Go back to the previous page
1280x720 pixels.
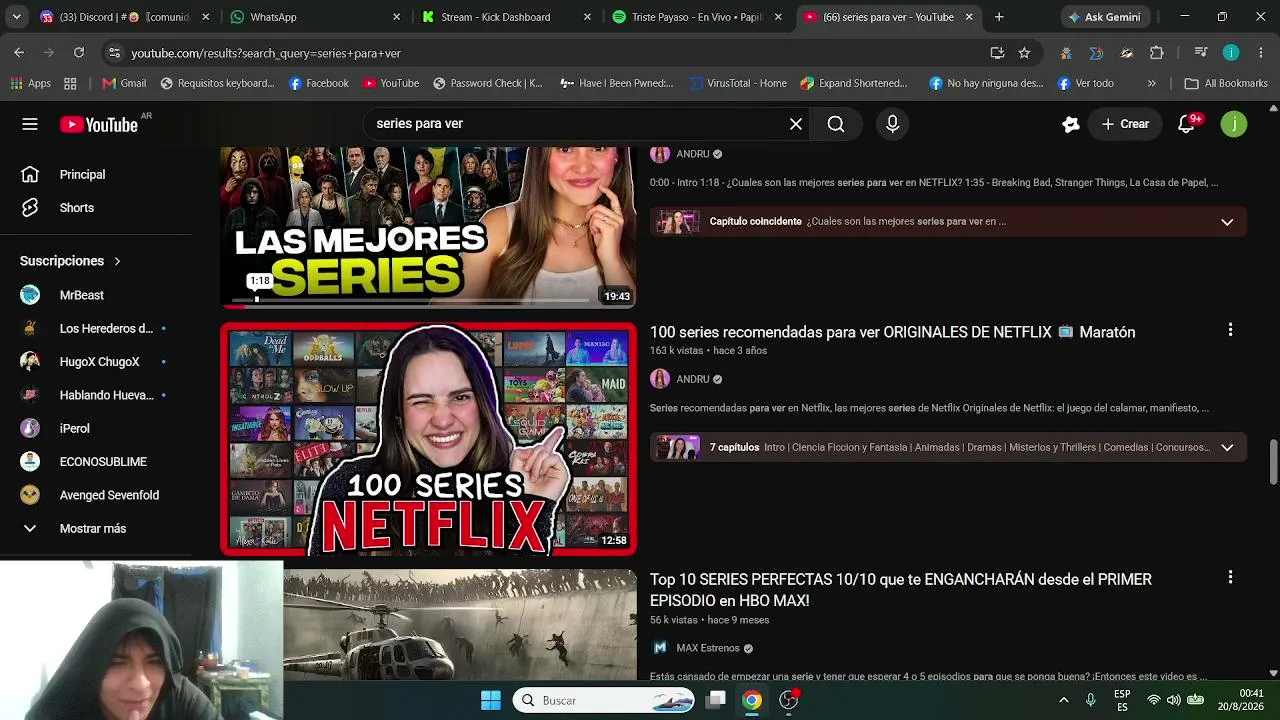tap(19, 53)
